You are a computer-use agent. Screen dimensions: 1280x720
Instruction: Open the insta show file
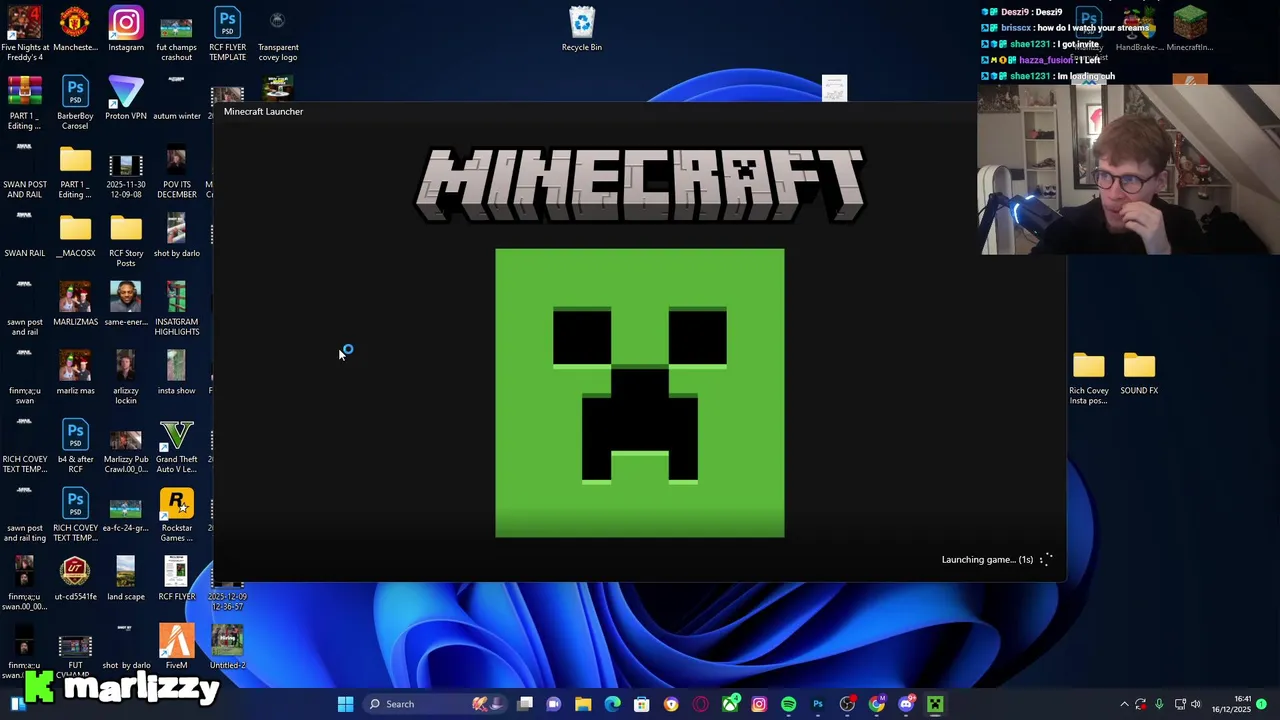(x=176, y=374)
